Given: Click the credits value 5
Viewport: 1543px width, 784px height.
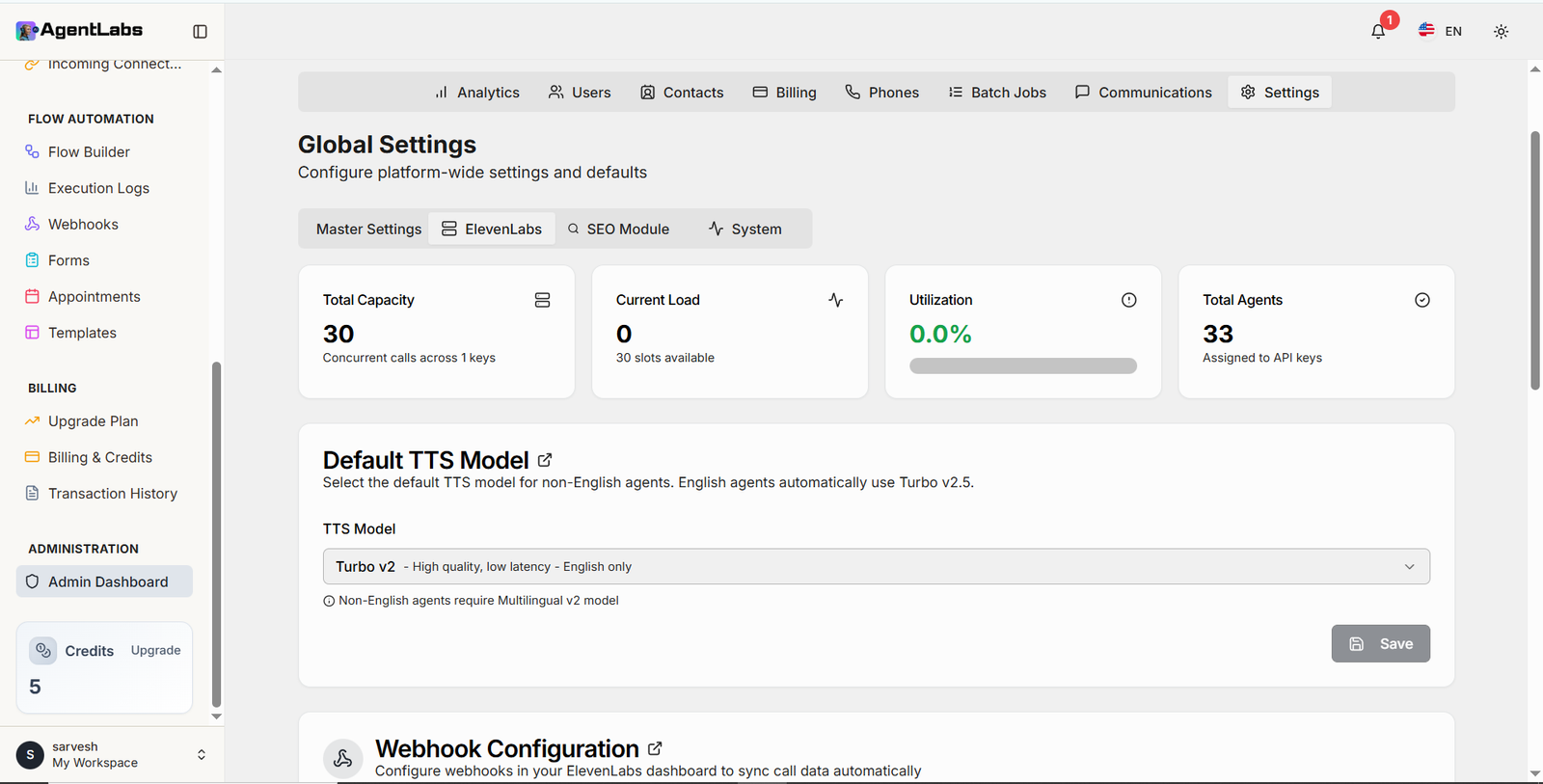Looking at the screenshot, I should (35, 688).
